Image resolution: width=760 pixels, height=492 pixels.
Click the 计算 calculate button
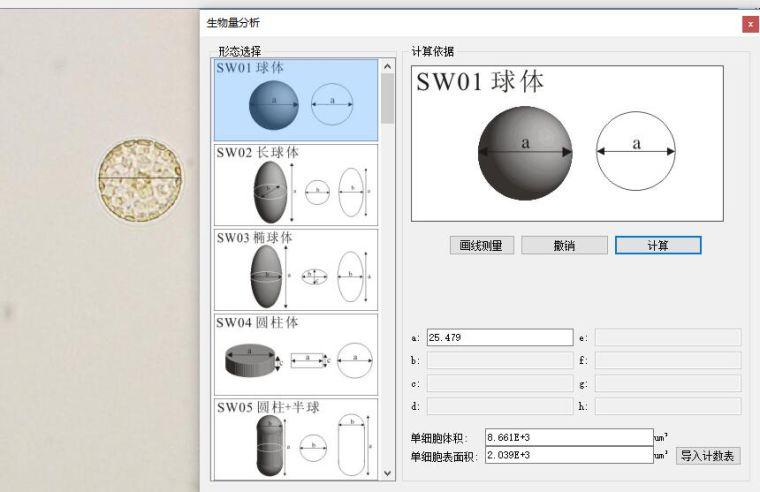[x=657, y=245]
